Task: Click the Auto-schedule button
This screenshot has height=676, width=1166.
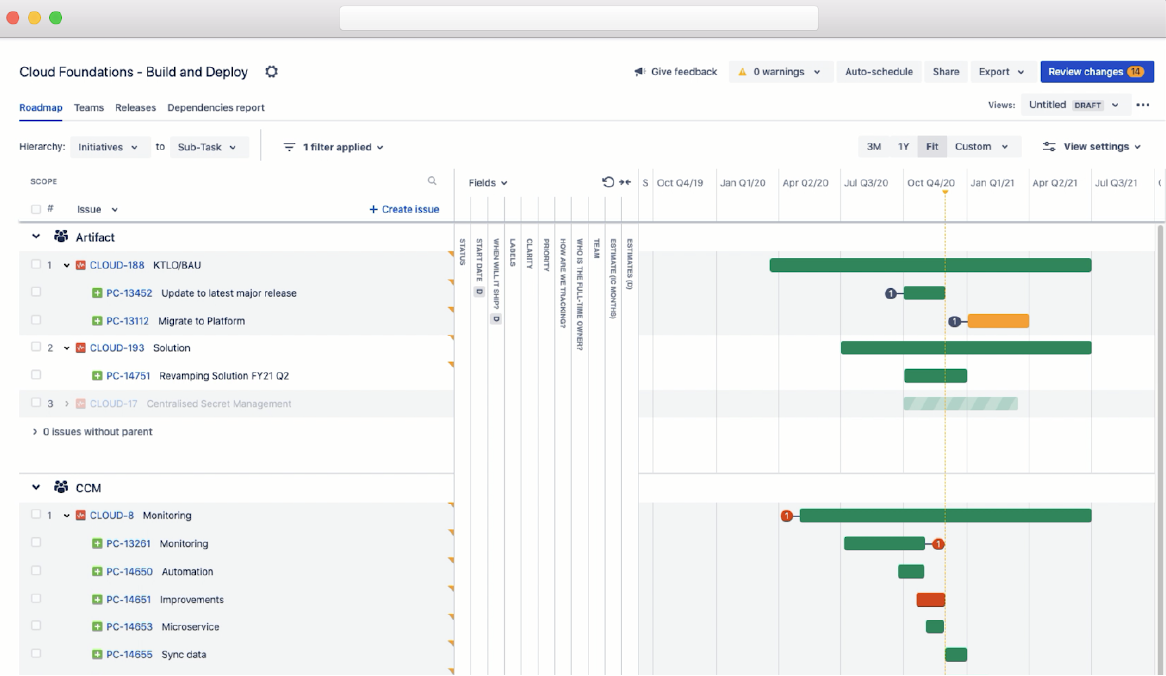Action: [879, 71]
